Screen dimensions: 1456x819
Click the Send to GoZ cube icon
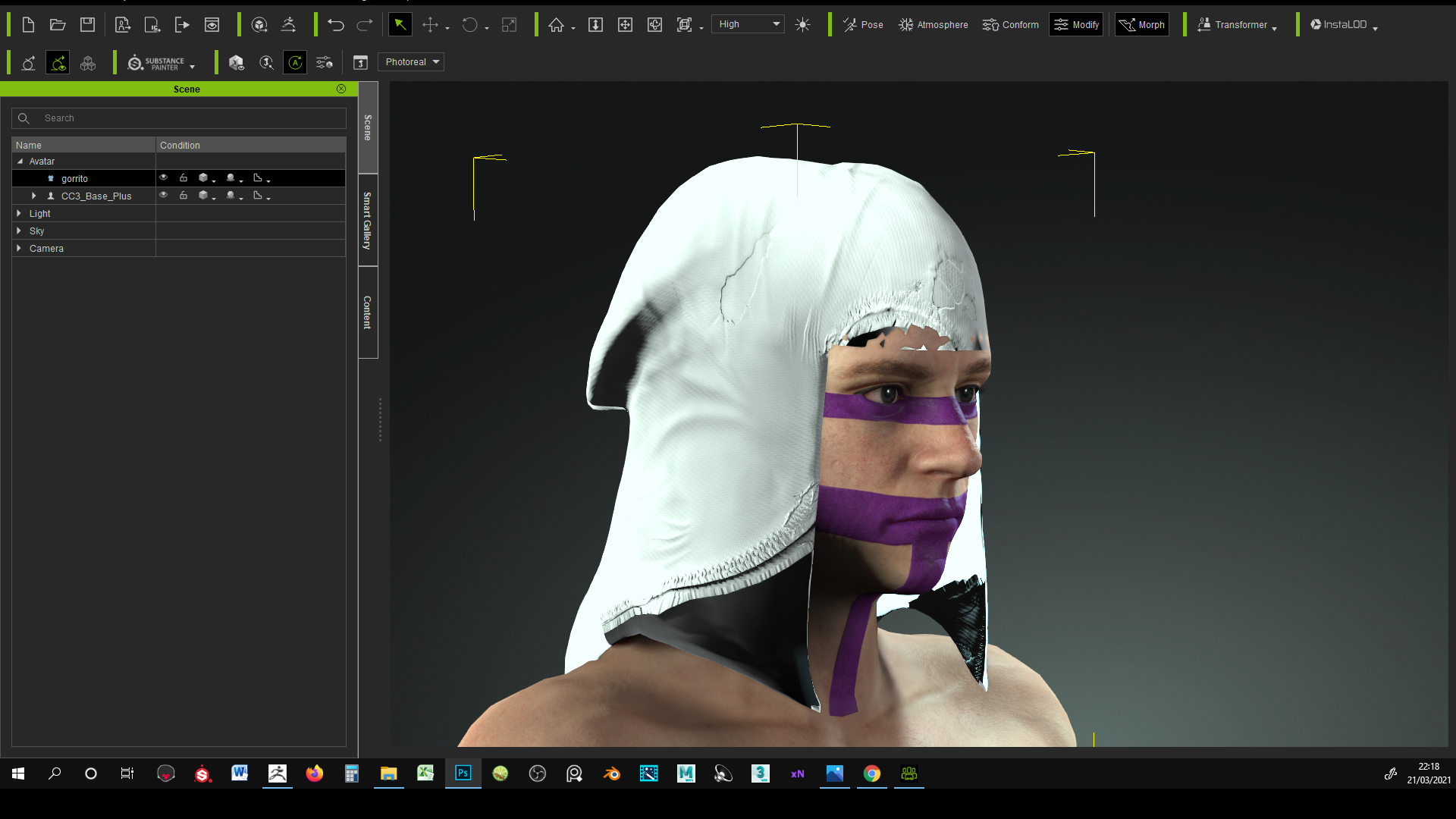point(259,25)
